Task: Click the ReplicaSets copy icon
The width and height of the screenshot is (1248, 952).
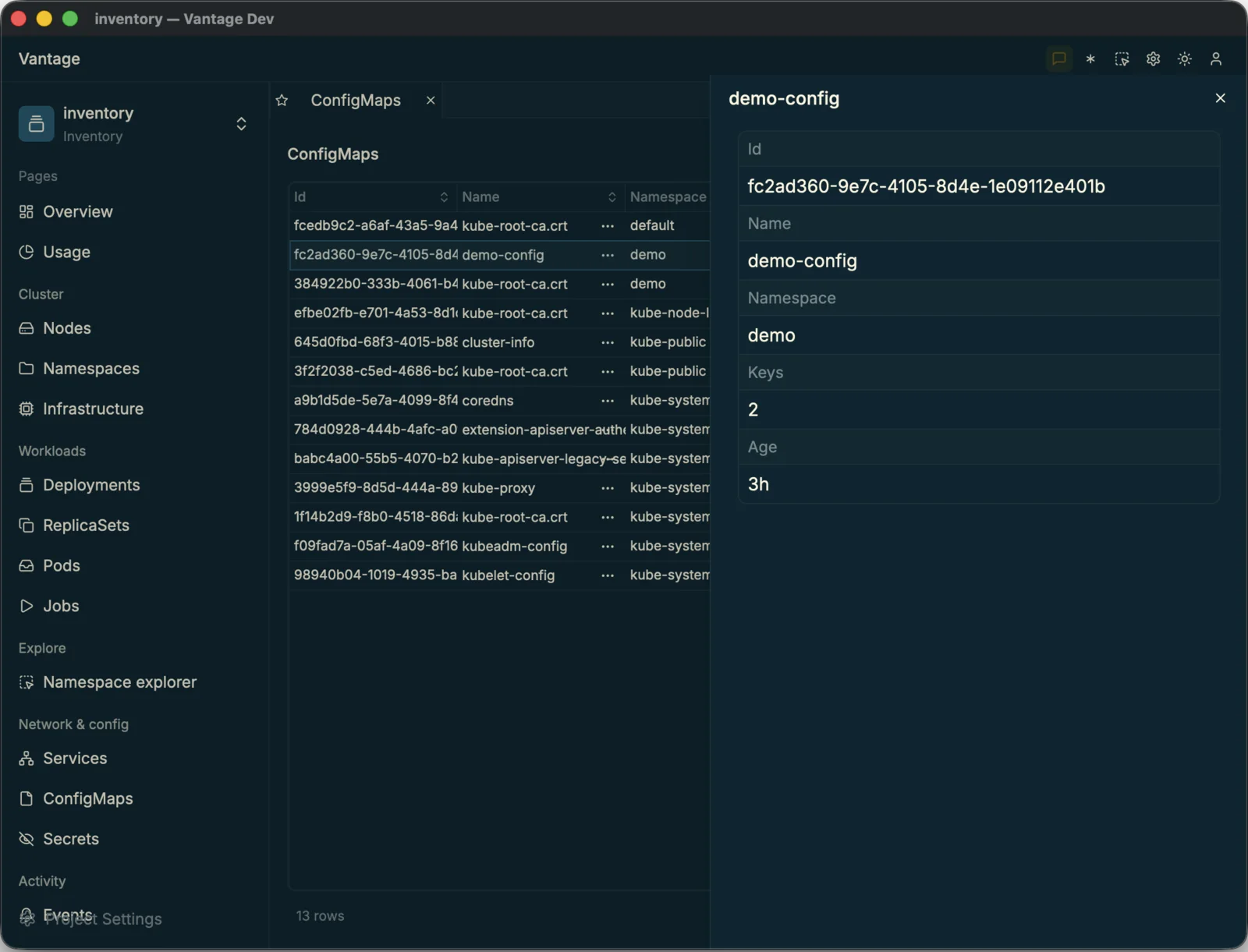Action: 27,526
